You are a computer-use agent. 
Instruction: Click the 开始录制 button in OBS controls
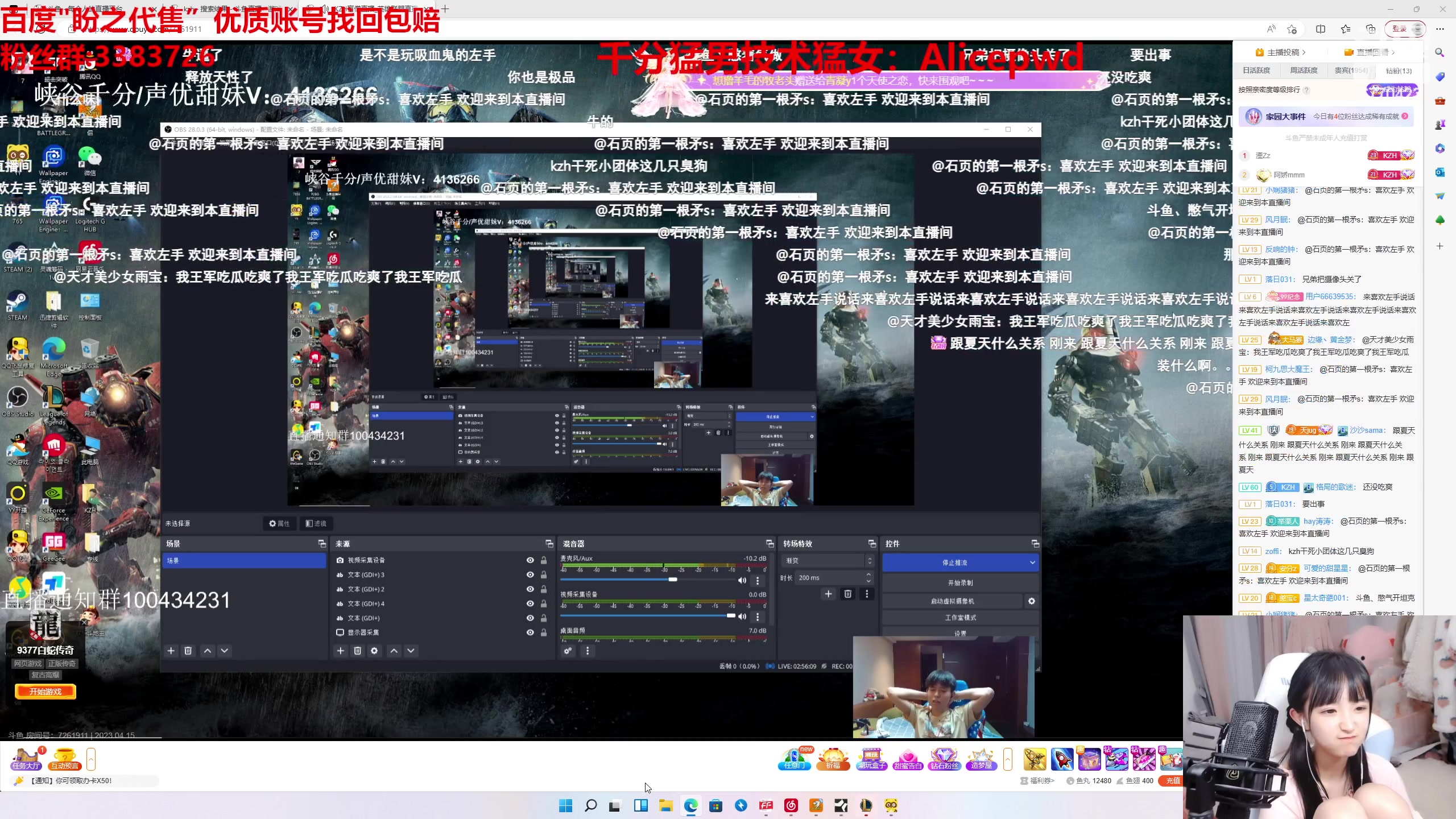click(x=960, y=583)
